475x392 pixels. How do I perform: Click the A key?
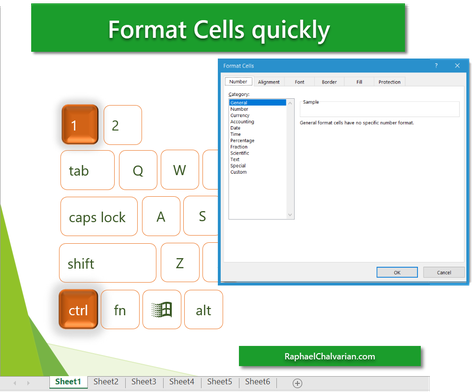pos(161,216)
